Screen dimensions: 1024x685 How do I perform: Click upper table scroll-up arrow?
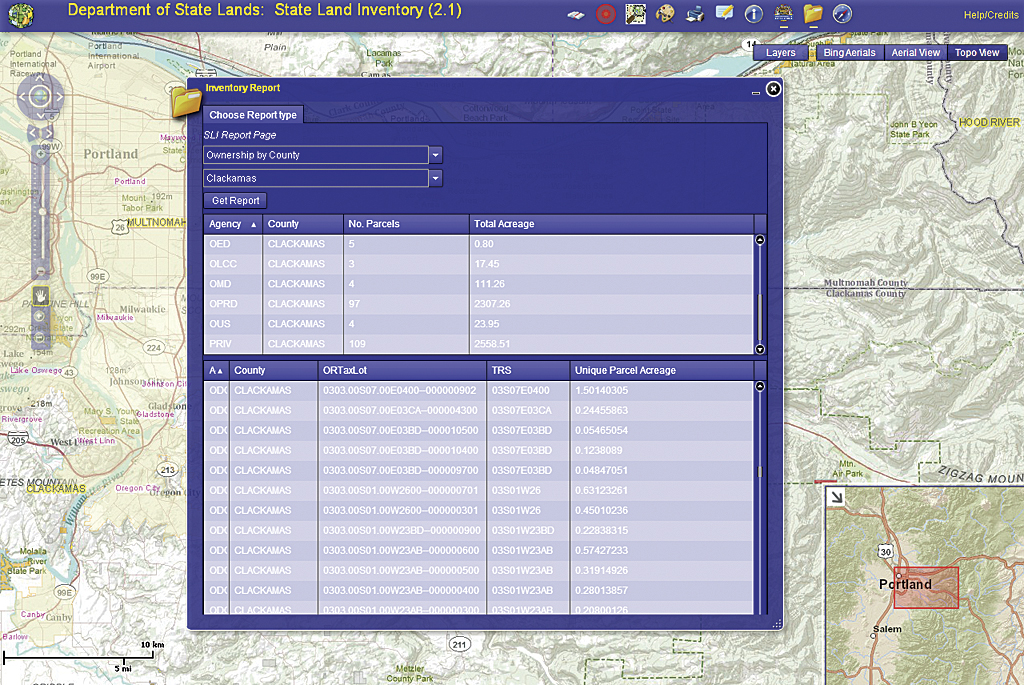click(x=760, y=240)
